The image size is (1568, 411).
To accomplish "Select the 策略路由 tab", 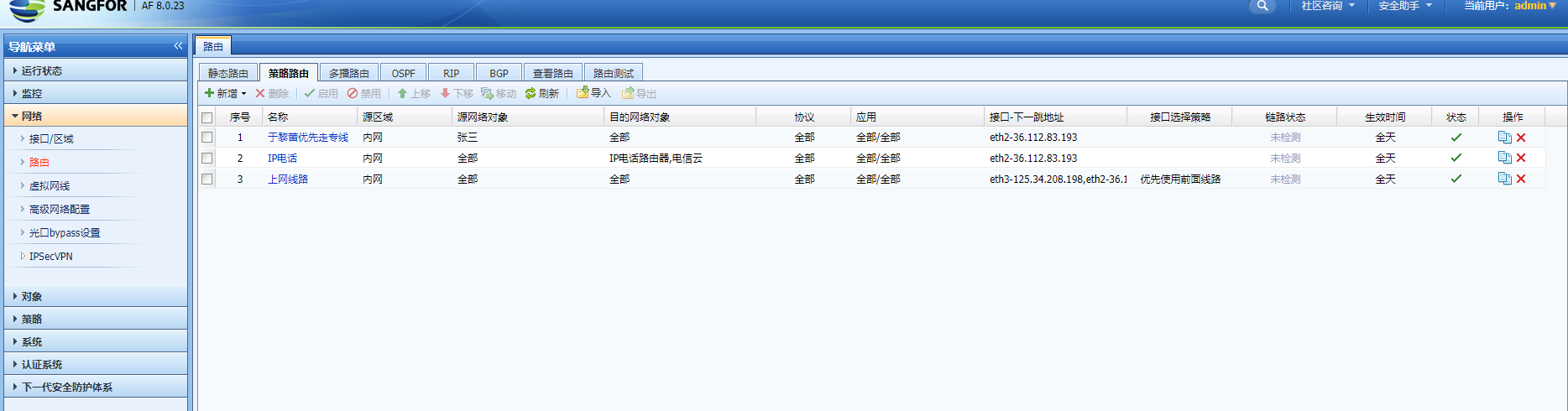I will tap(289, 73).
